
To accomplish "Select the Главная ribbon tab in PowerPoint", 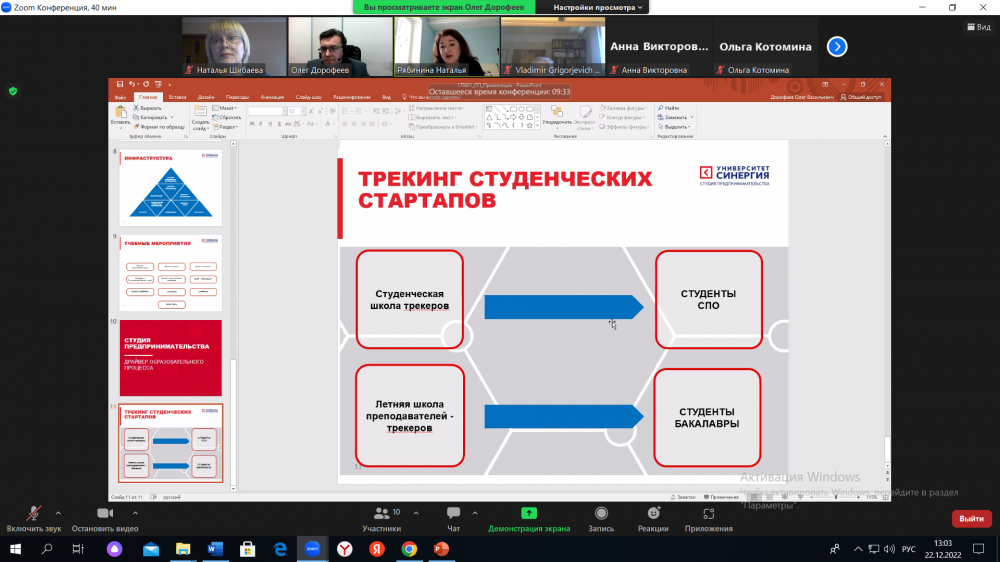I will click(149, 97).
